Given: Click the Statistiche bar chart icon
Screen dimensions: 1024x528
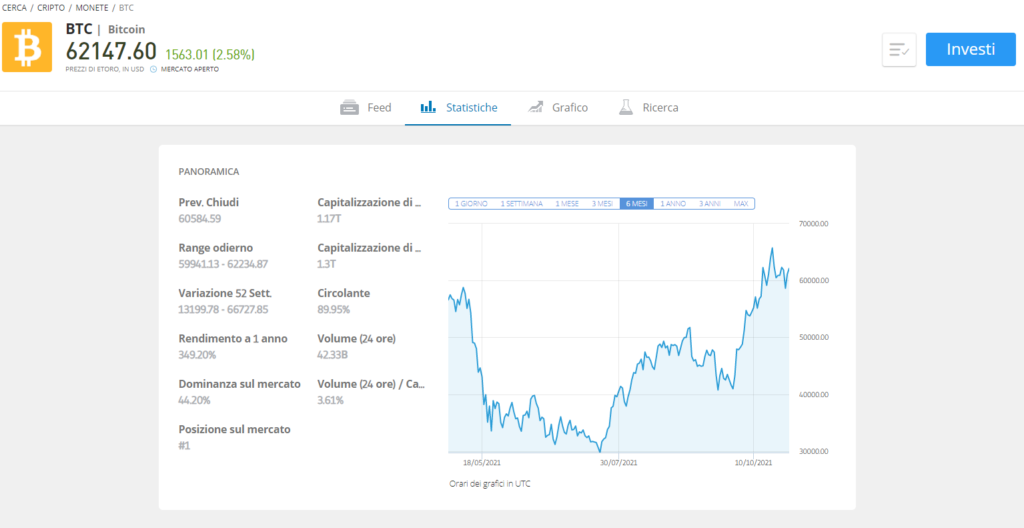Looking at the screenshot, I should pos(428,107).
